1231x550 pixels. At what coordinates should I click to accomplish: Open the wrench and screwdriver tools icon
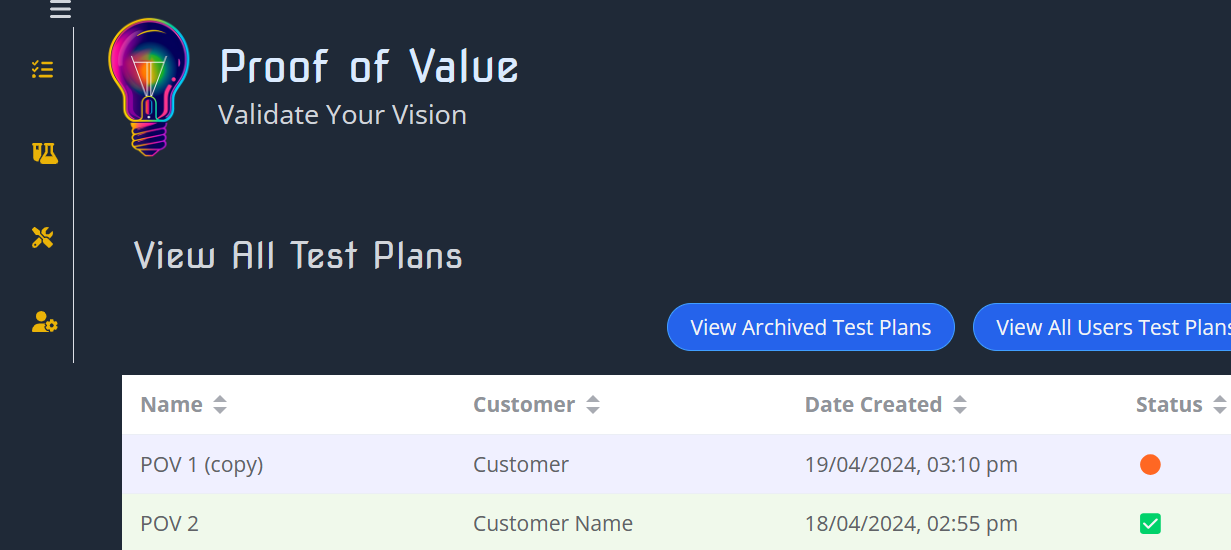pos(42,237)
